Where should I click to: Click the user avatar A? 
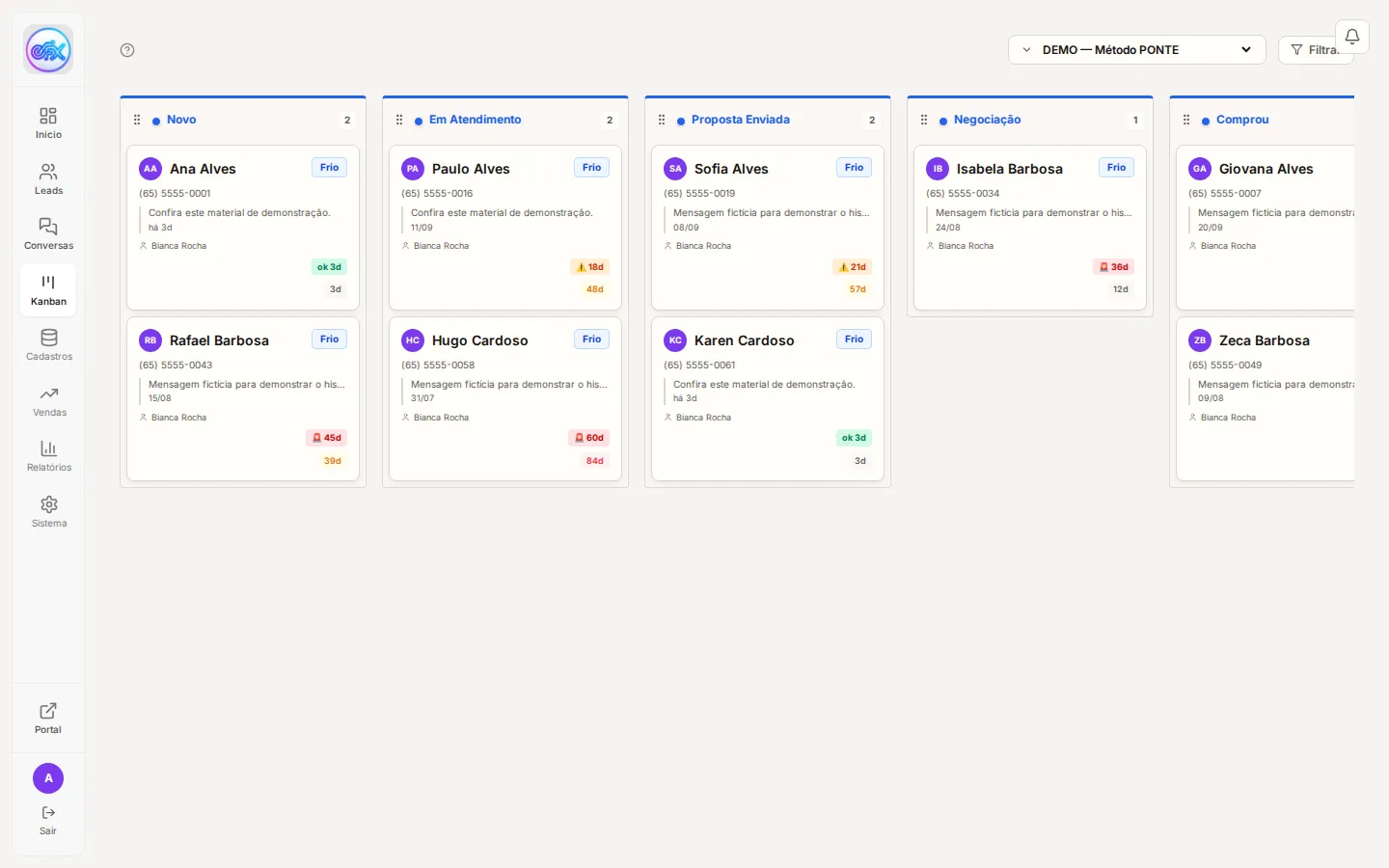[x=48, y=778]
